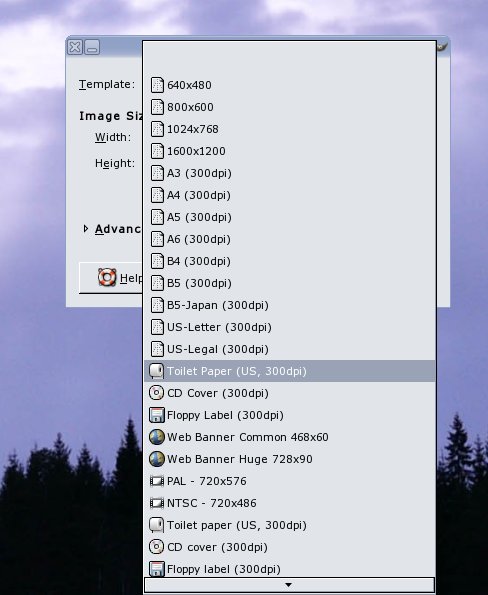Click the dialog's close X button
This screenshot has height=595, width=488.
tap(75, 47)
